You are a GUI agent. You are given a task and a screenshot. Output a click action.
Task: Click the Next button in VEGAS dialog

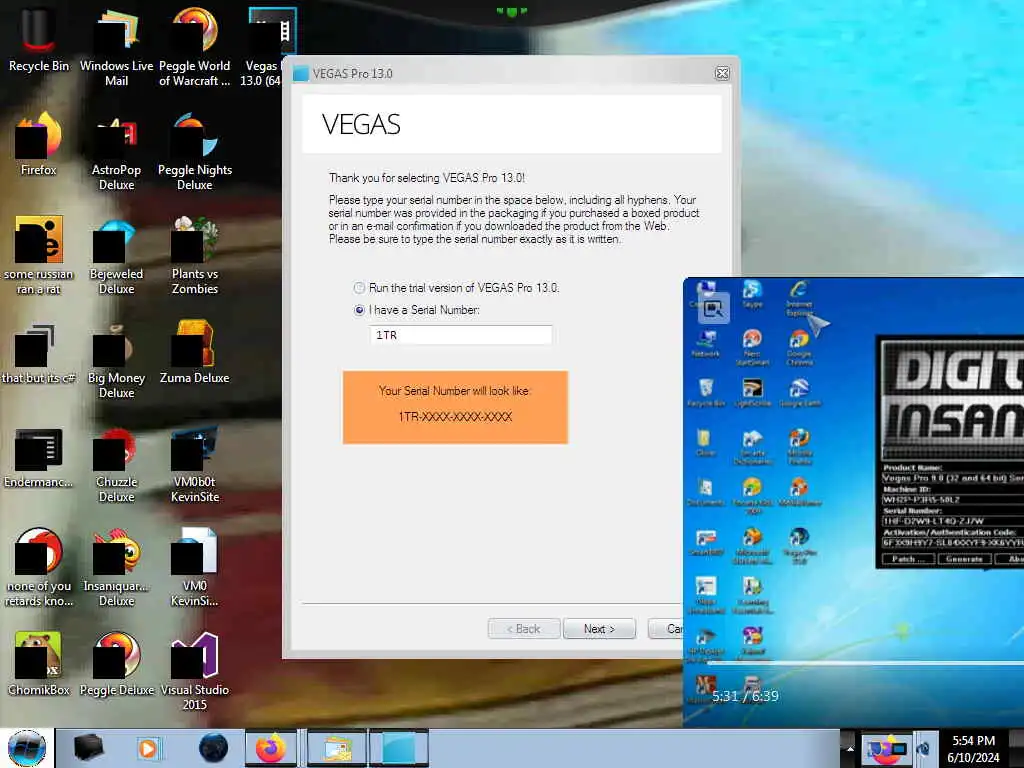600,628
